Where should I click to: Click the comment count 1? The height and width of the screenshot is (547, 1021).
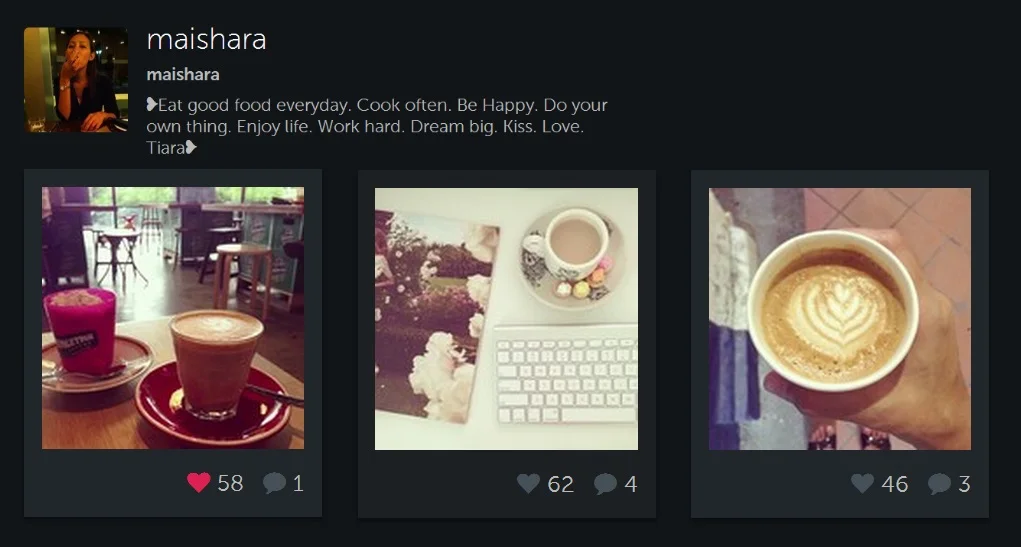[x=298, y=483]
